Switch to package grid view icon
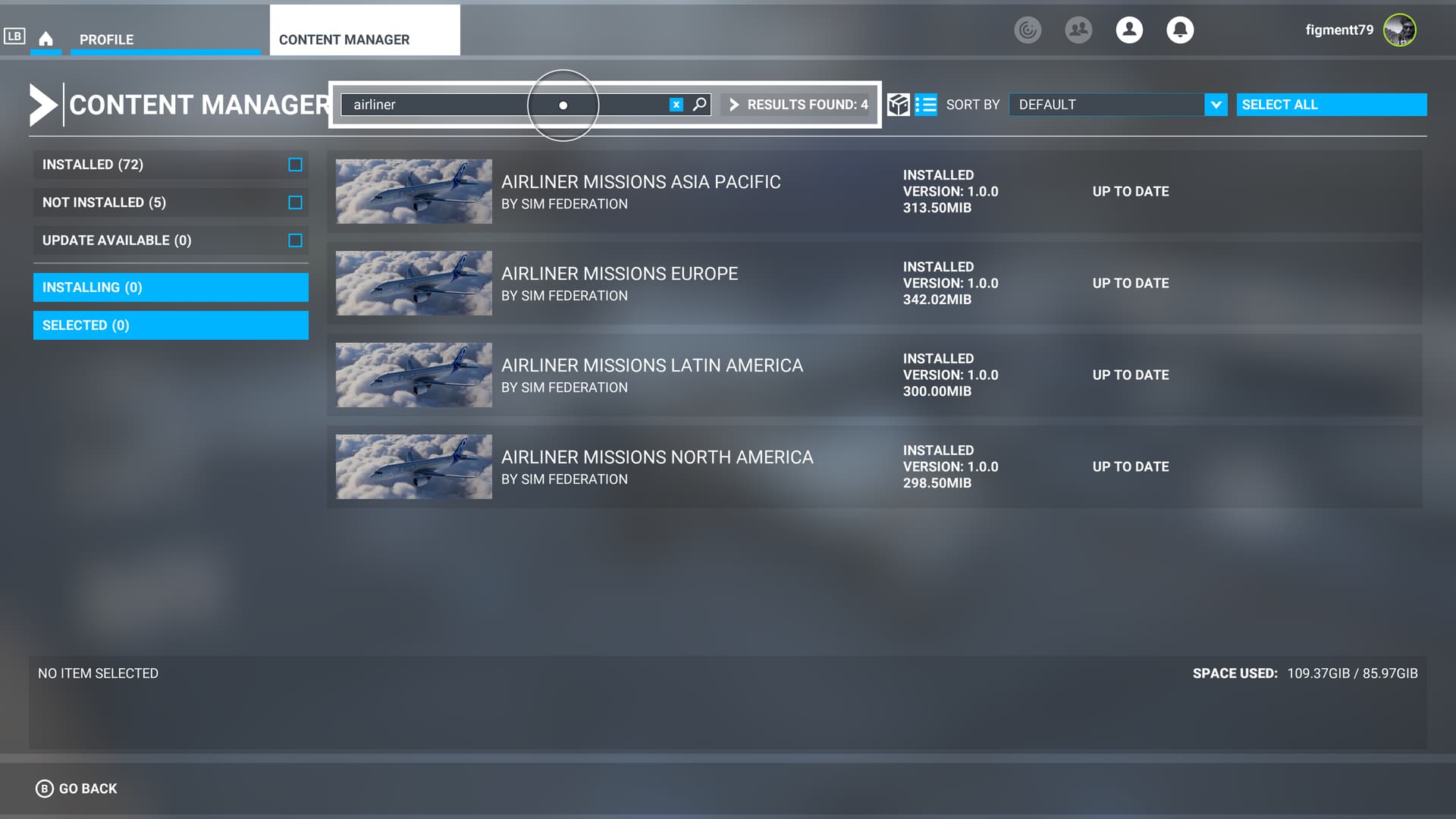The height and width of the screenshot is (819, 1456). click(x=898, y=105)
